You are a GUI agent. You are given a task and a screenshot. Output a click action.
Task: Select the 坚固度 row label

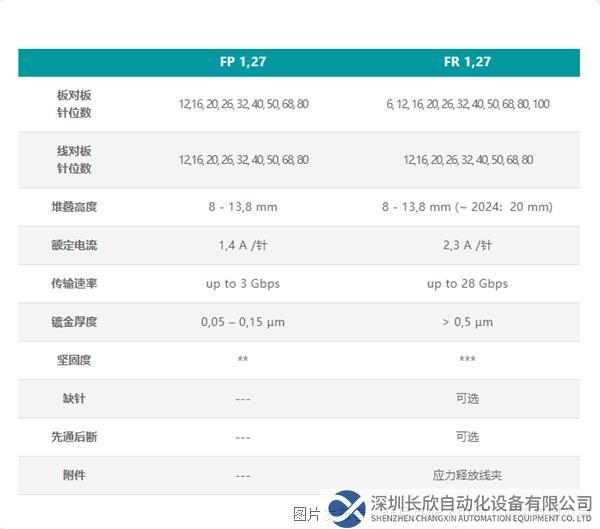(x=74, y=360)
